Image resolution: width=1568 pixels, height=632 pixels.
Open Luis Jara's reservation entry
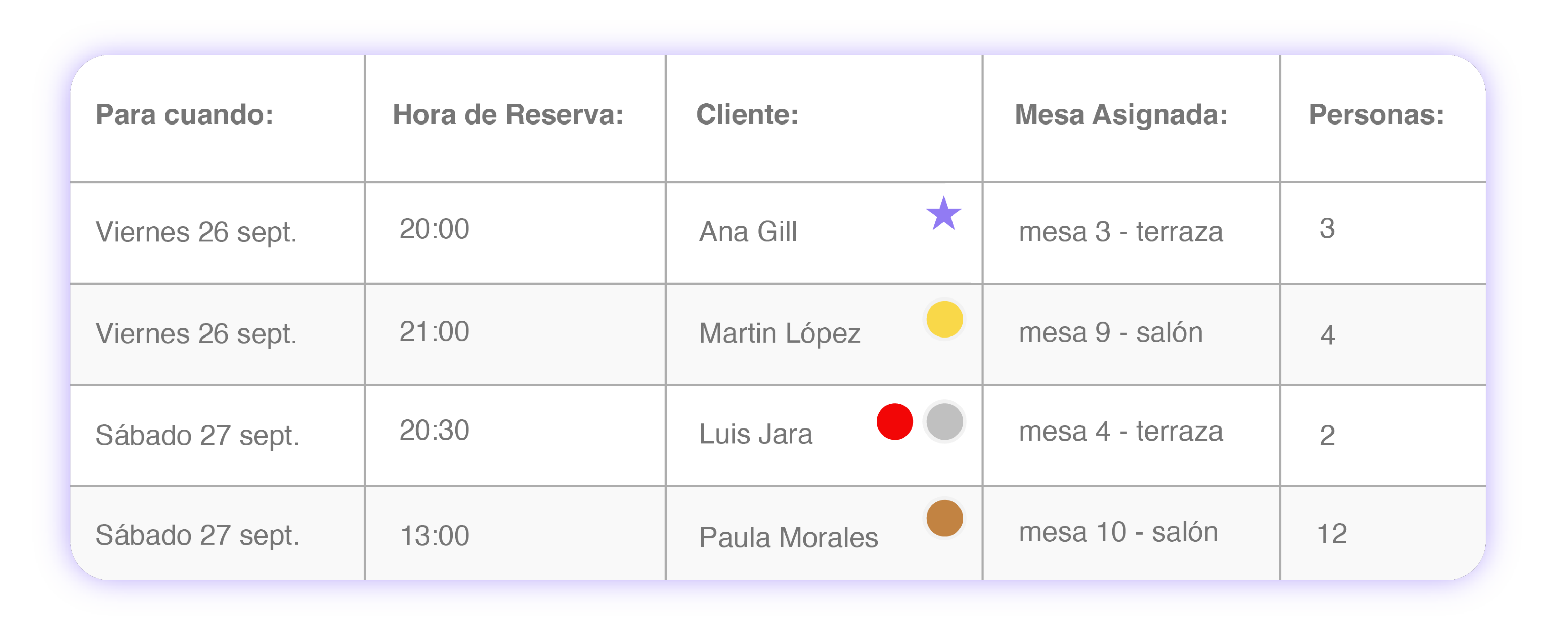click(x=755, y=435)
